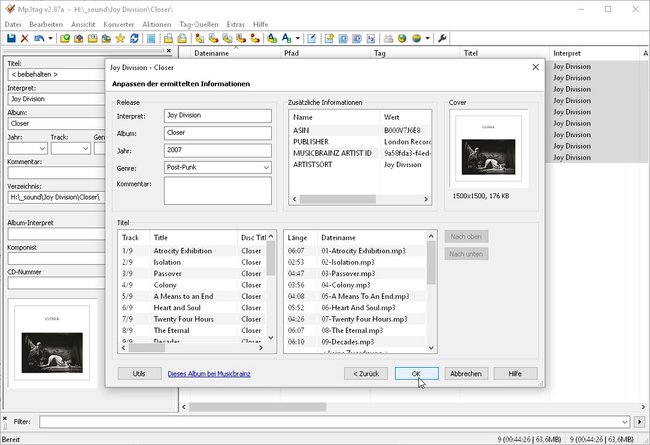This screenshot has width=650, height=445.
Task: Open the Tag sources dropdown arrow
Action: pos(427,39)
